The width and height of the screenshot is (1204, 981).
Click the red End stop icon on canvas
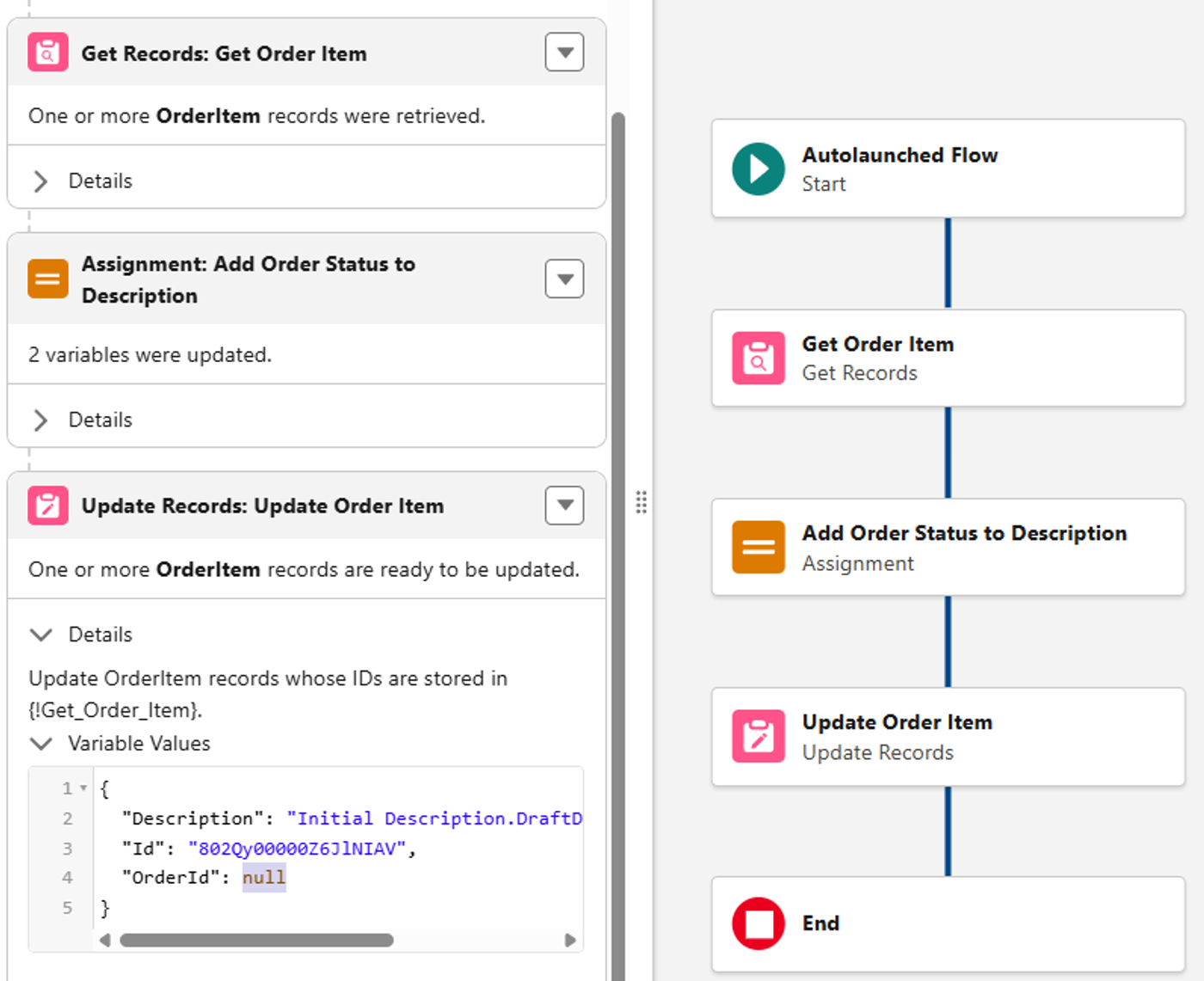[759, 923]
